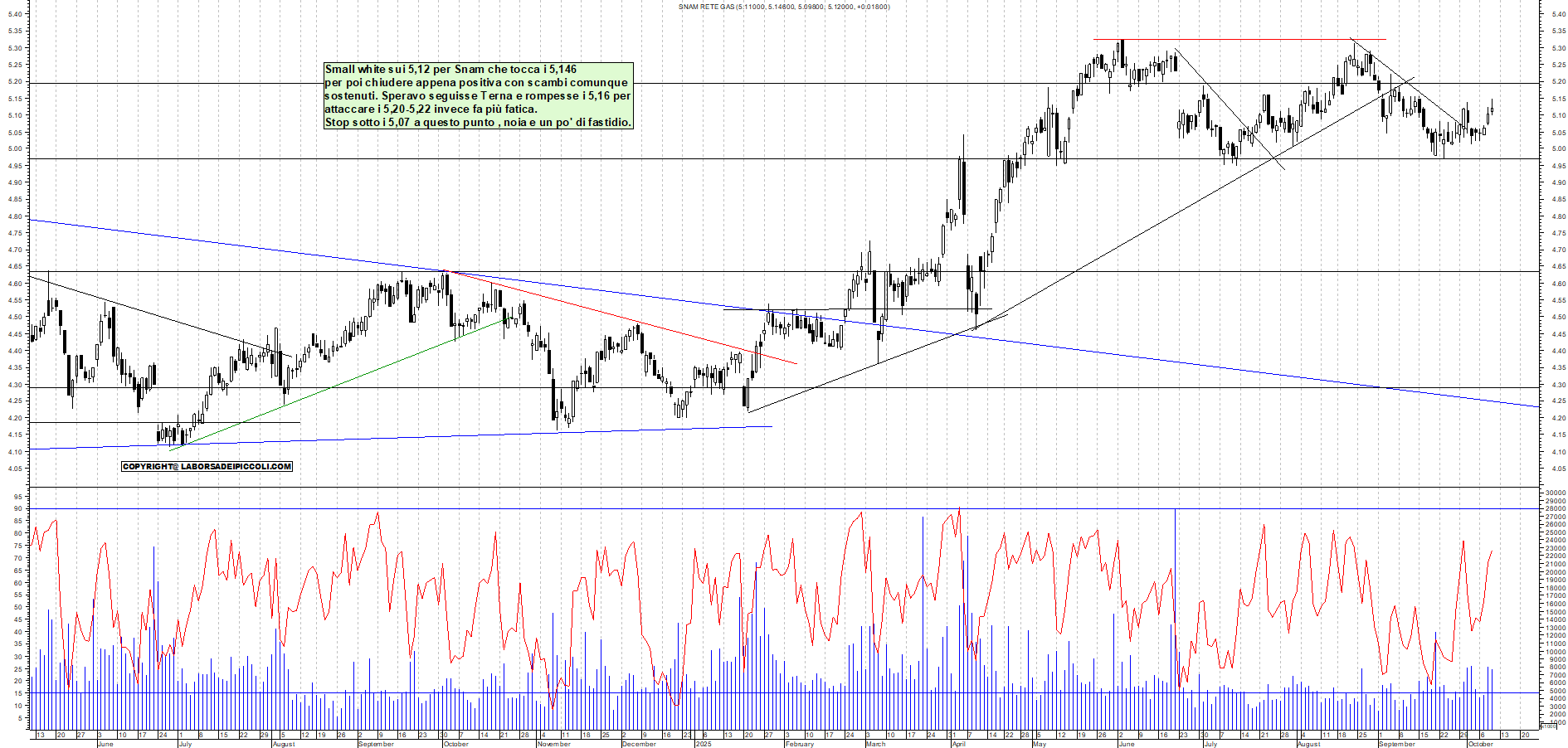Click the 5.40 price label on right axis

(x=1556, y=14)
